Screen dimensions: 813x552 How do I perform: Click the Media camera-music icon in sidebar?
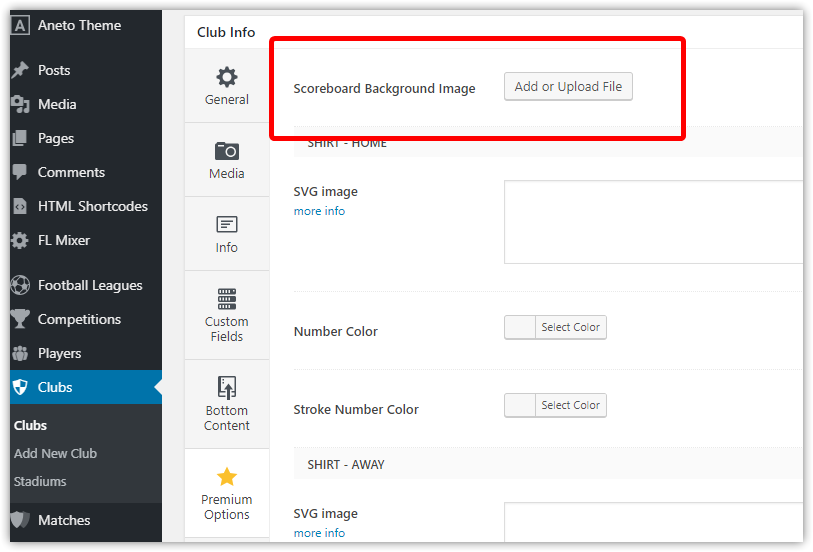(x=20, y=104)
